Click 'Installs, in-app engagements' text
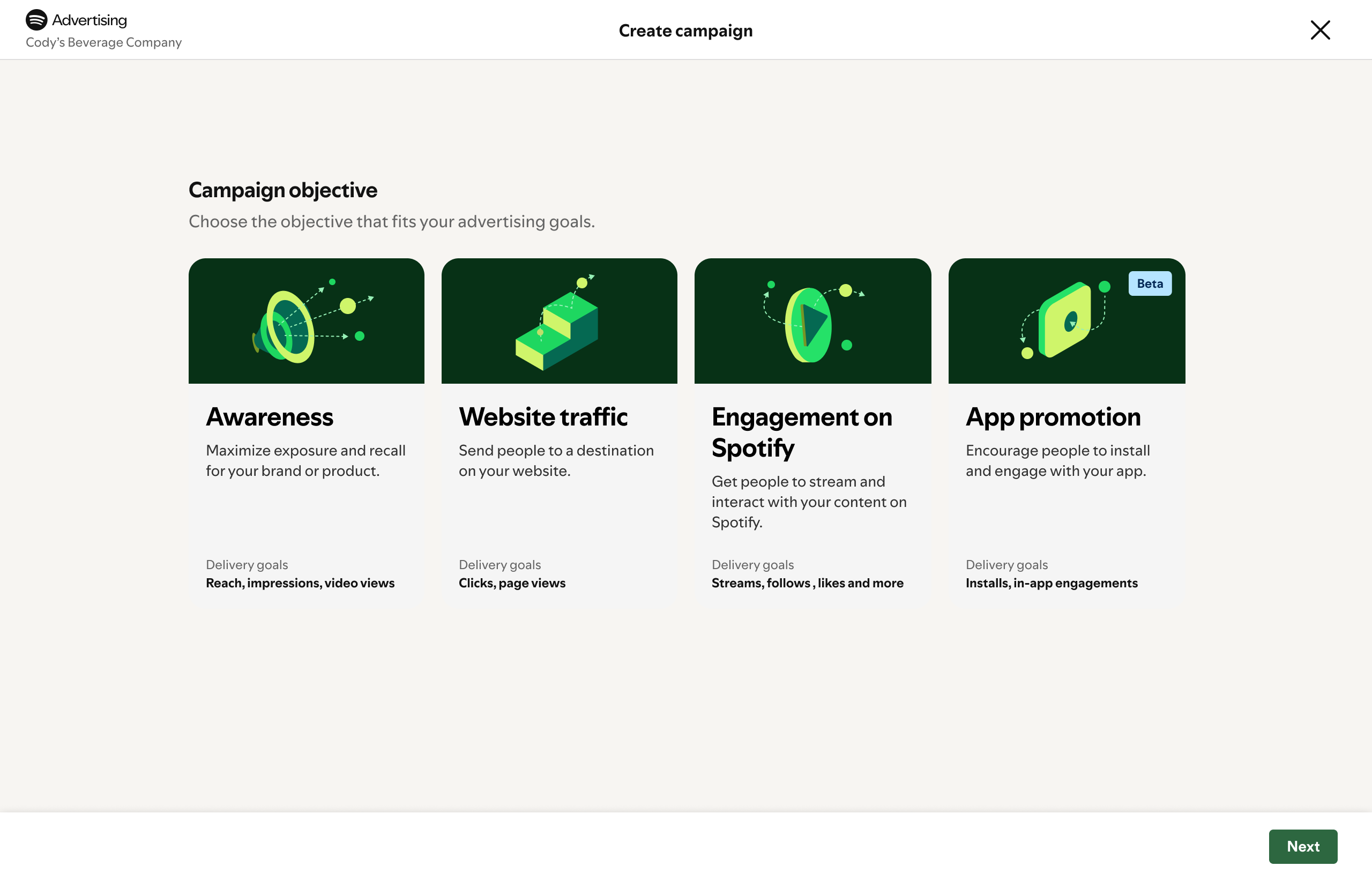 pyautogui.click(x=1052, y=583)
